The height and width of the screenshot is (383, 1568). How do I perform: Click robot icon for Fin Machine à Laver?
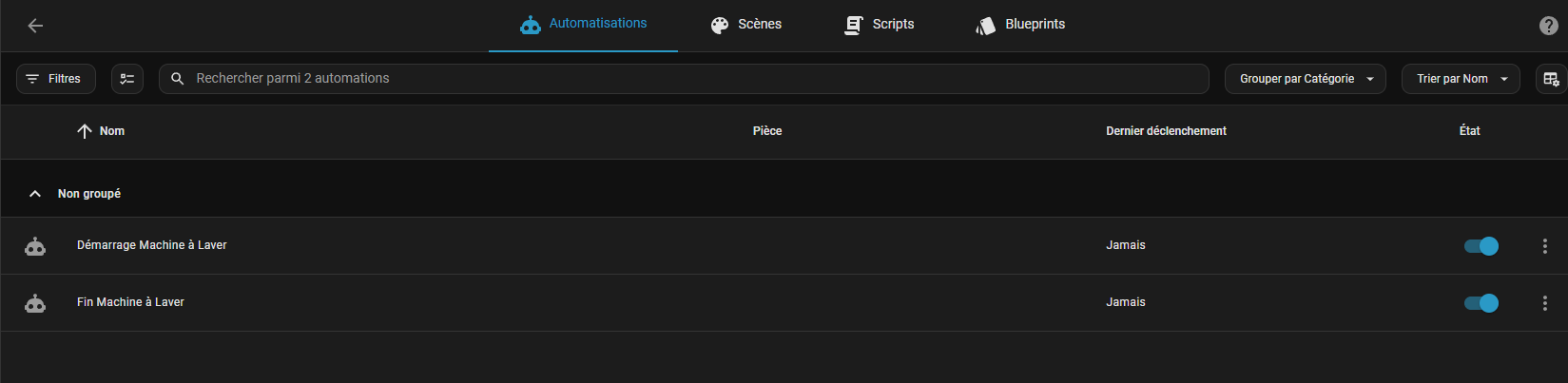tap(35, 303)
